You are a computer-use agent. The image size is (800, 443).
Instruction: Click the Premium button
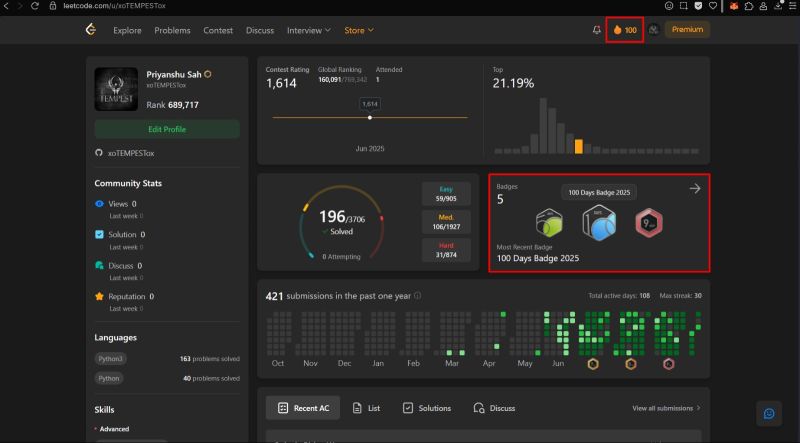pyautogui.click(x=687, y=30)
